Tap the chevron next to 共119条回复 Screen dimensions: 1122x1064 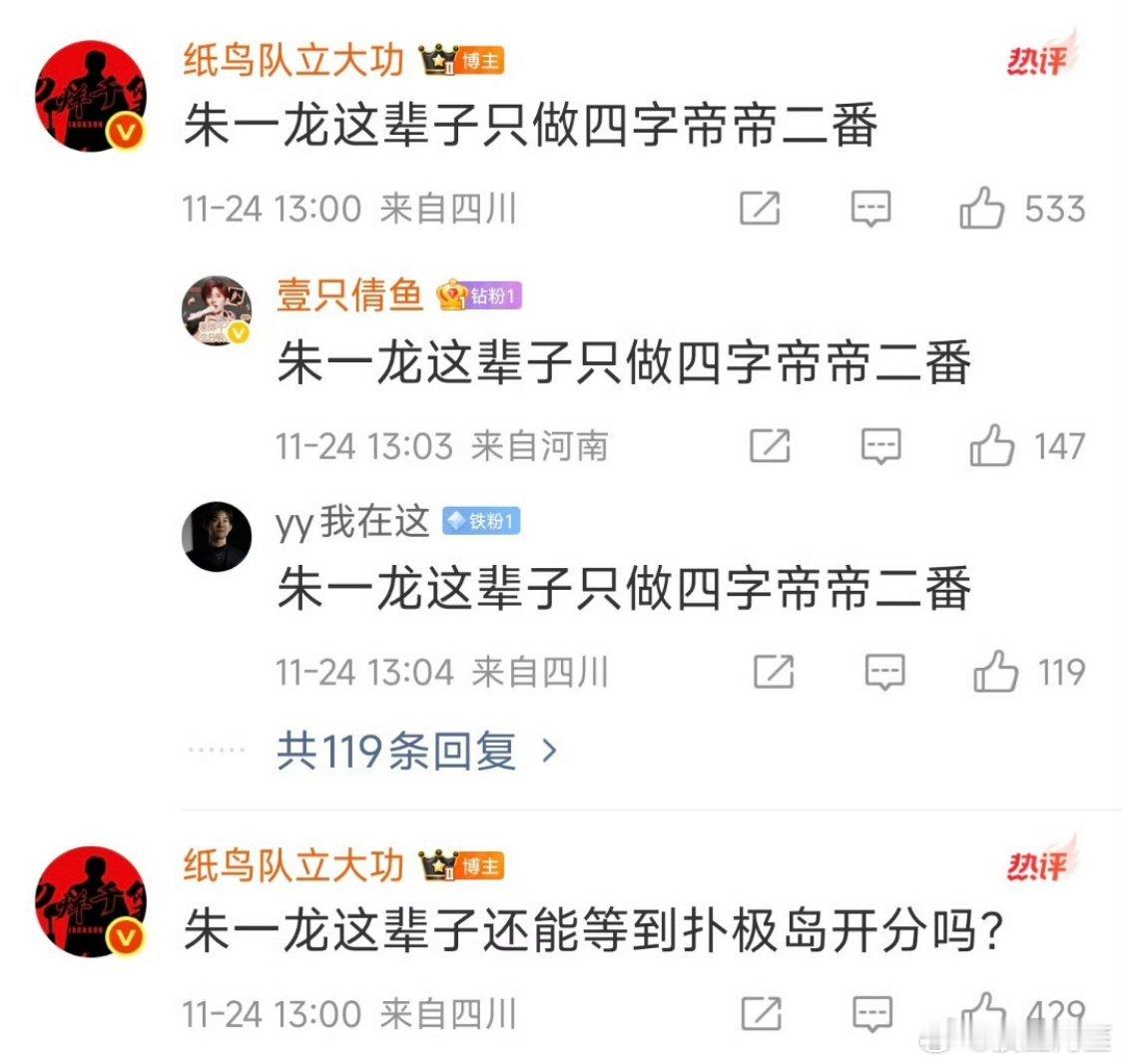[549, 751]
